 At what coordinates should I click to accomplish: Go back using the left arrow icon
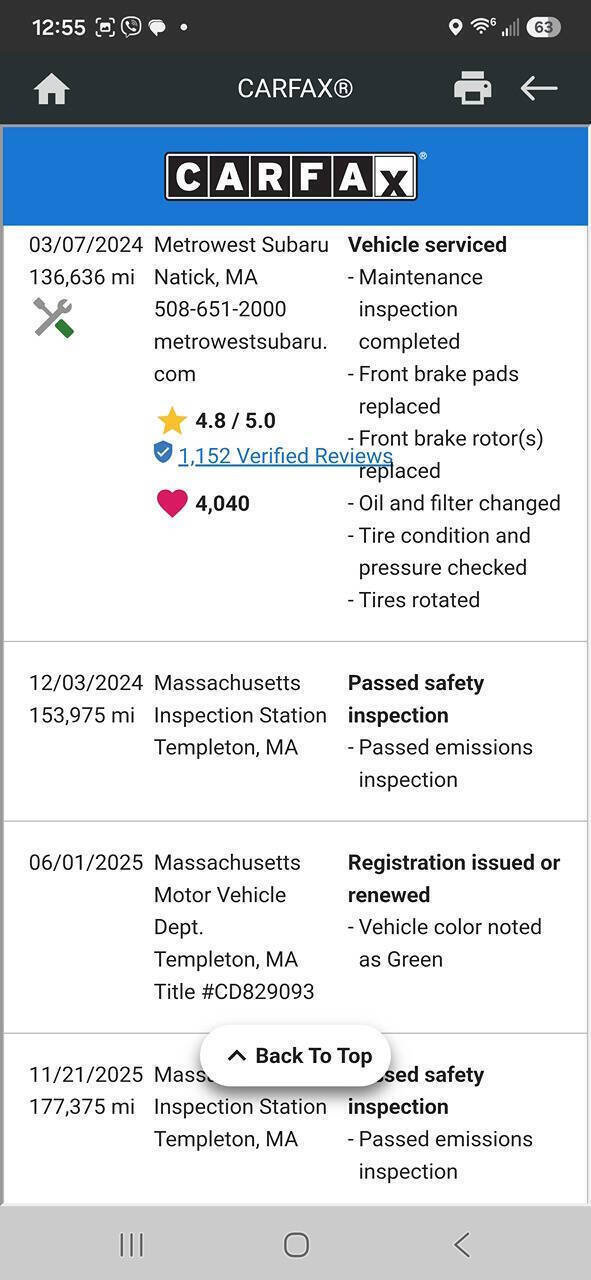tap(538, 88)
